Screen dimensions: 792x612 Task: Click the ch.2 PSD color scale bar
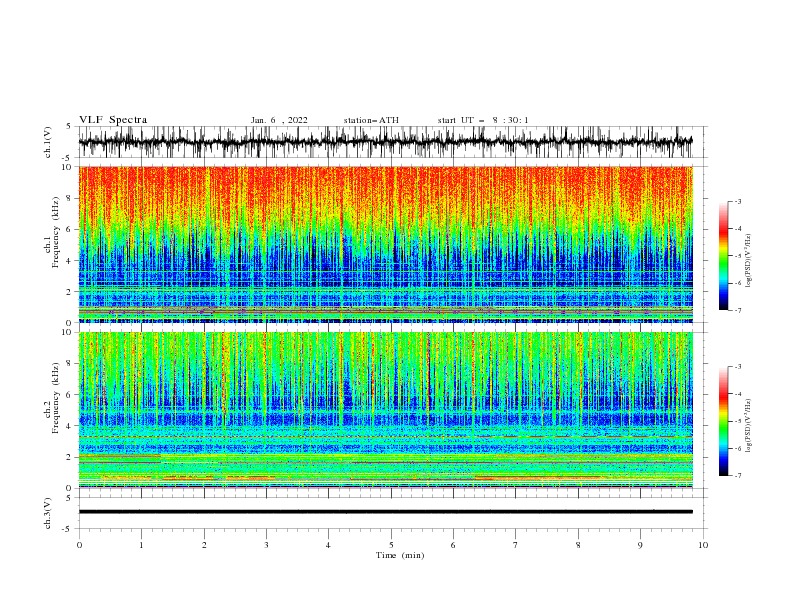(x=723, y=421)
